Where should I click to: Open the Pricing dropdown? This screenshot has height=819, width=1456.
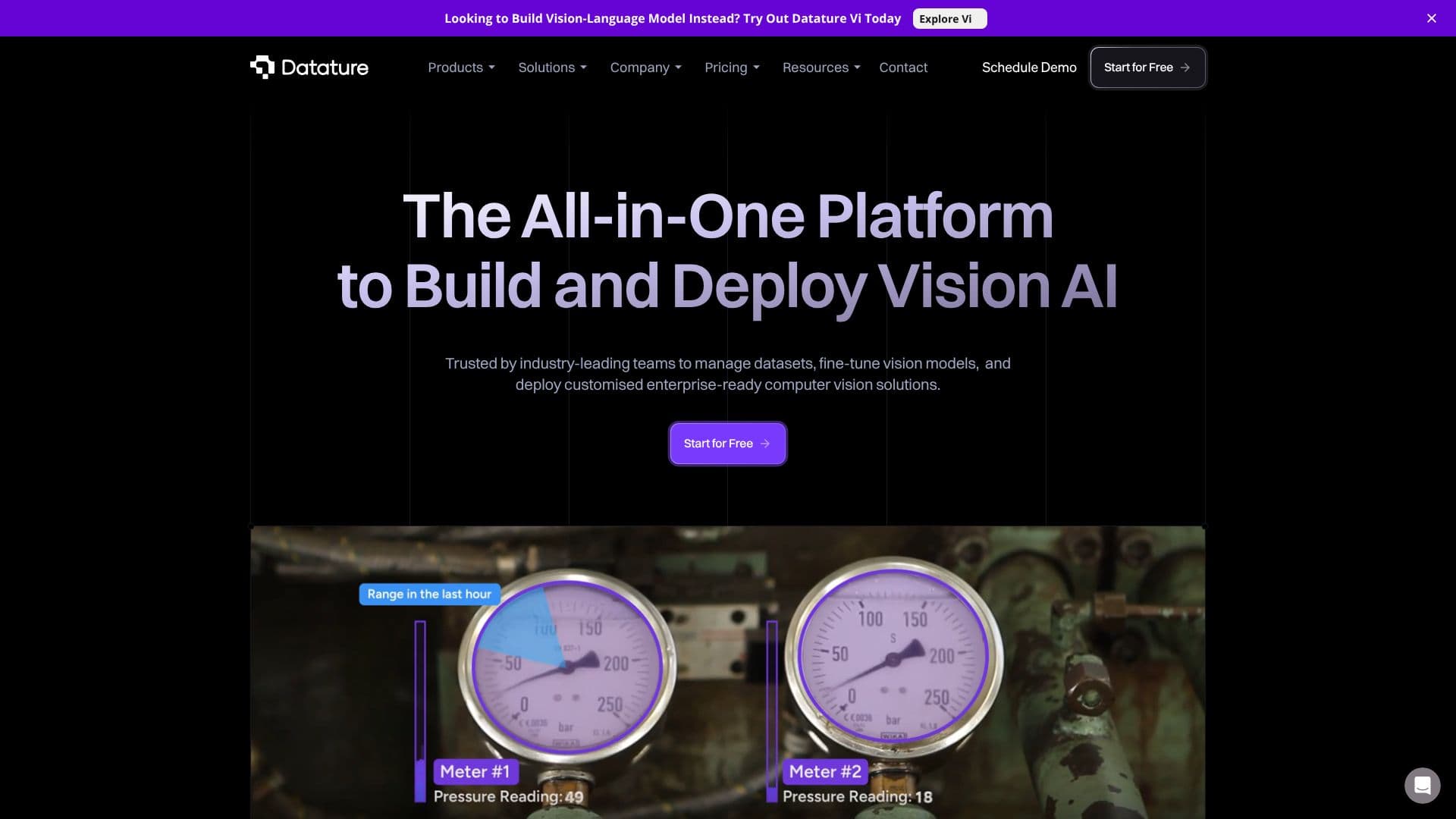click(x=732, y=67)
